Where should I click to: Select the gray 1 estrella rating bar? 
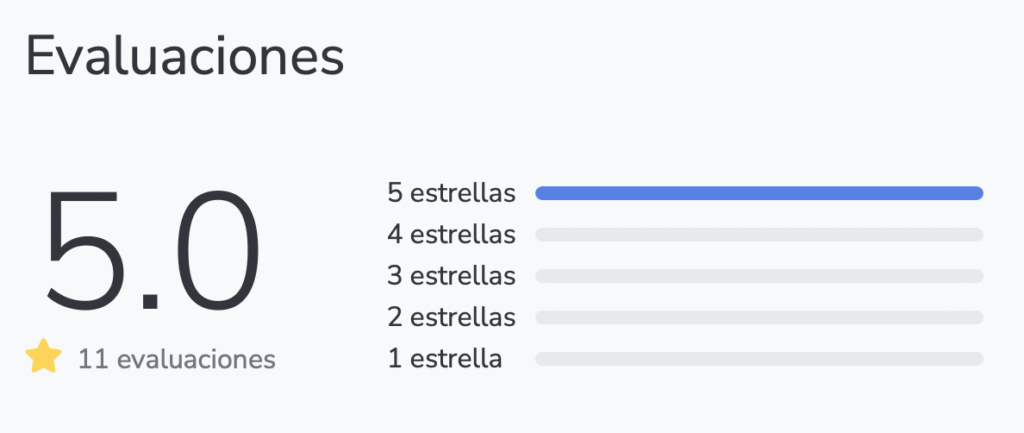(759, 358)
